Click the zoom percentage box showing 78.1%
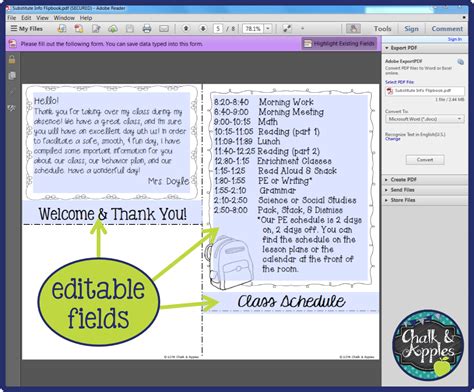The image size is (474, 392). click(253, 29)
